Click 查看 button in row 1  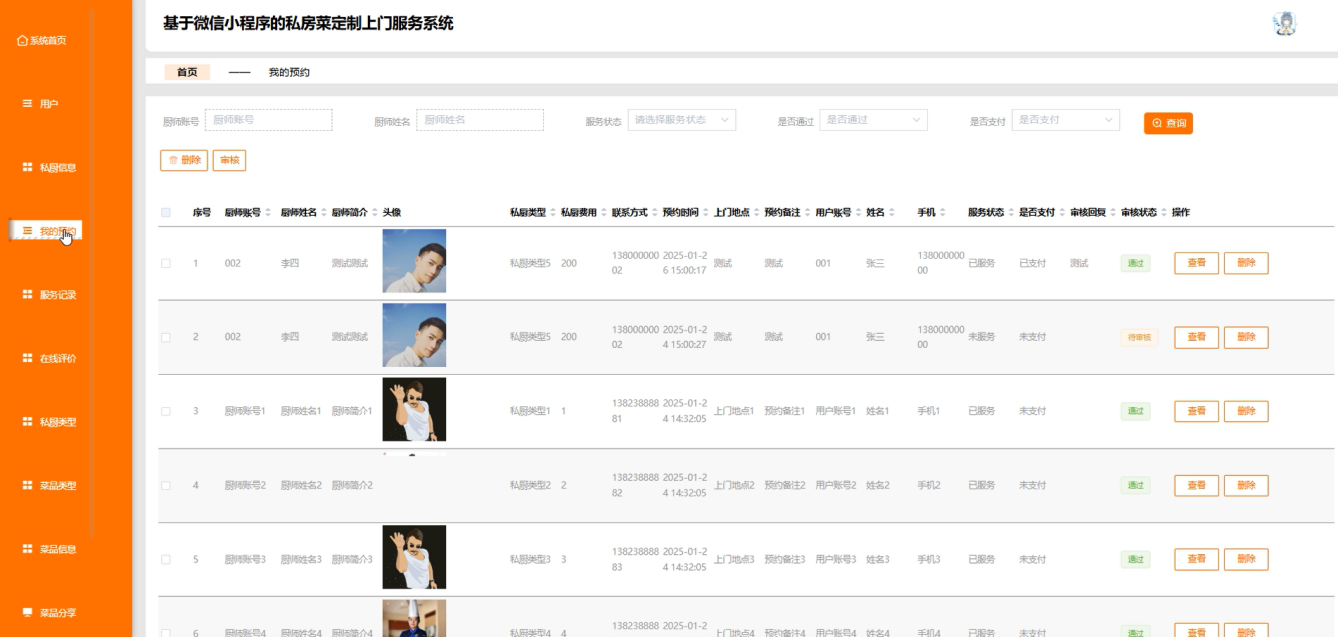point(1196,263)
